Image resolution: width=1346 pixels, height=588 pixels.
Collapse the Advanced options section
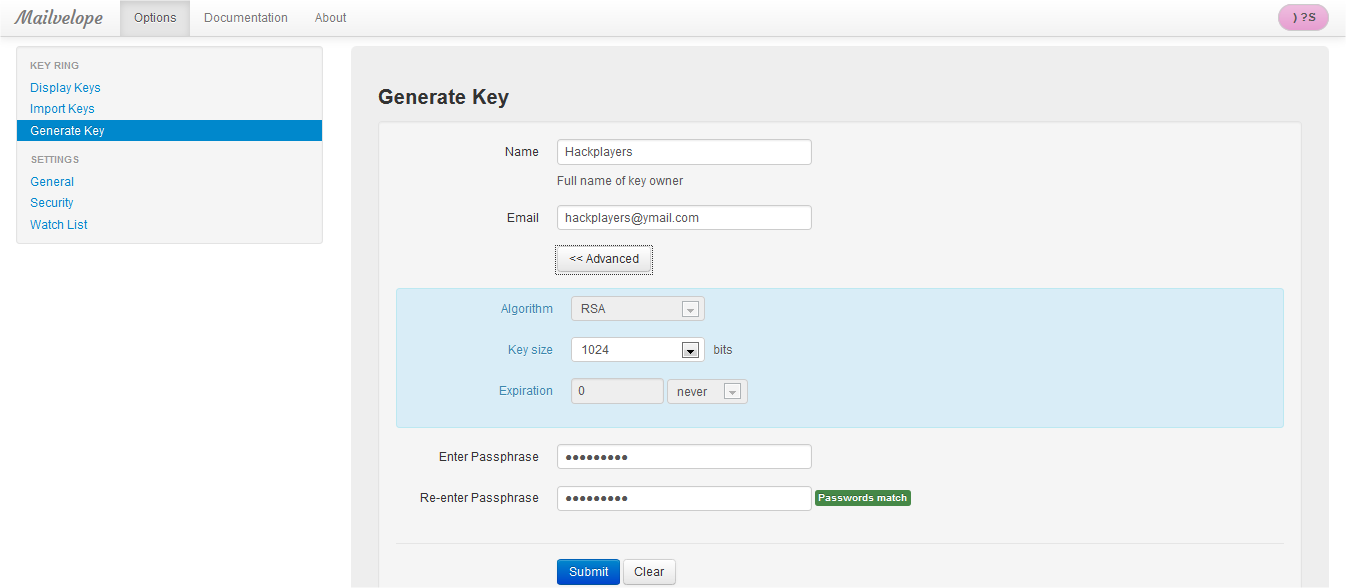604,259
